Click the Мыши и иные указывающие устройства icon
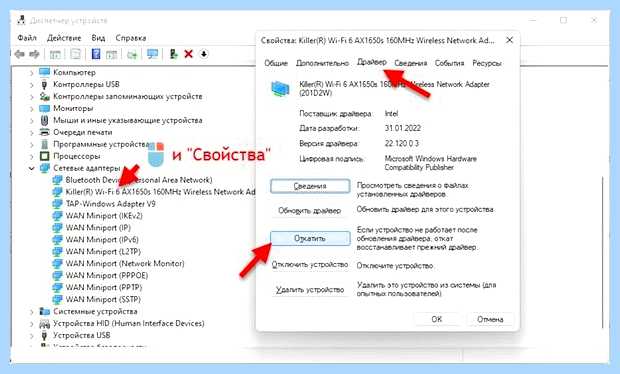The height and width of the screenshot is (374, 620). (x=45, y=120)
